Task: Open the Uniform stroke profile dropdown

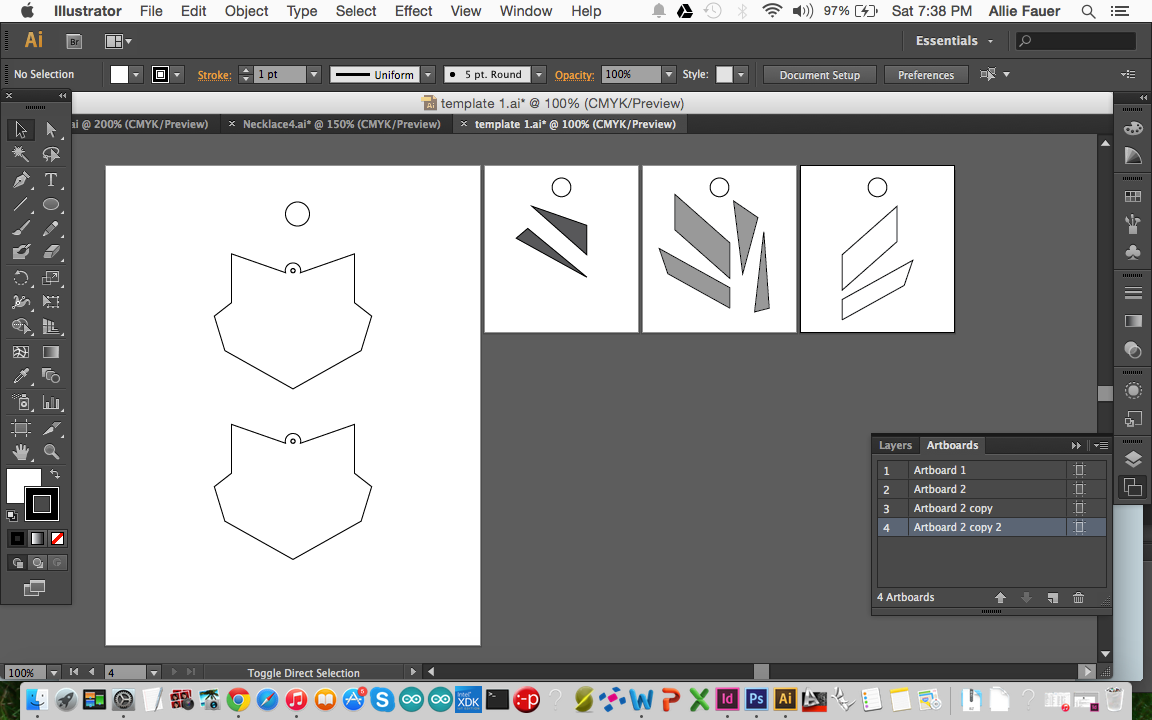Action: [427, 74]
